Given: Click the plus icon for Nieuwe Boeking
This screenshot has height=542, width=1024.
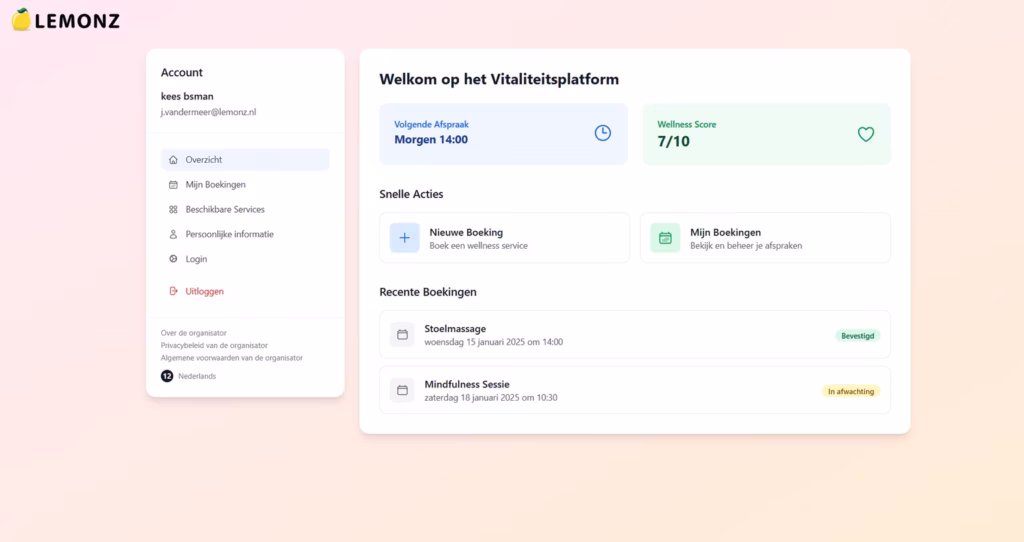Looking at the screenshot, I should 404,238.
